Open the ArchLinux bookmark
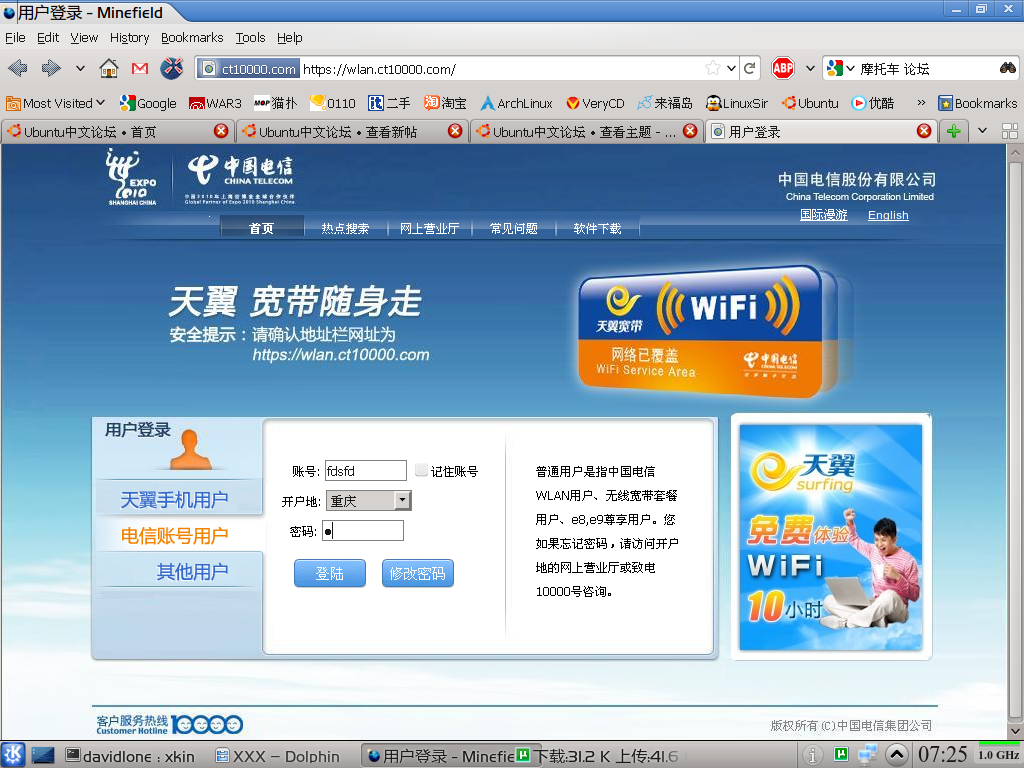The height and width of the screenshot is (768, 1024). [516, 103]
